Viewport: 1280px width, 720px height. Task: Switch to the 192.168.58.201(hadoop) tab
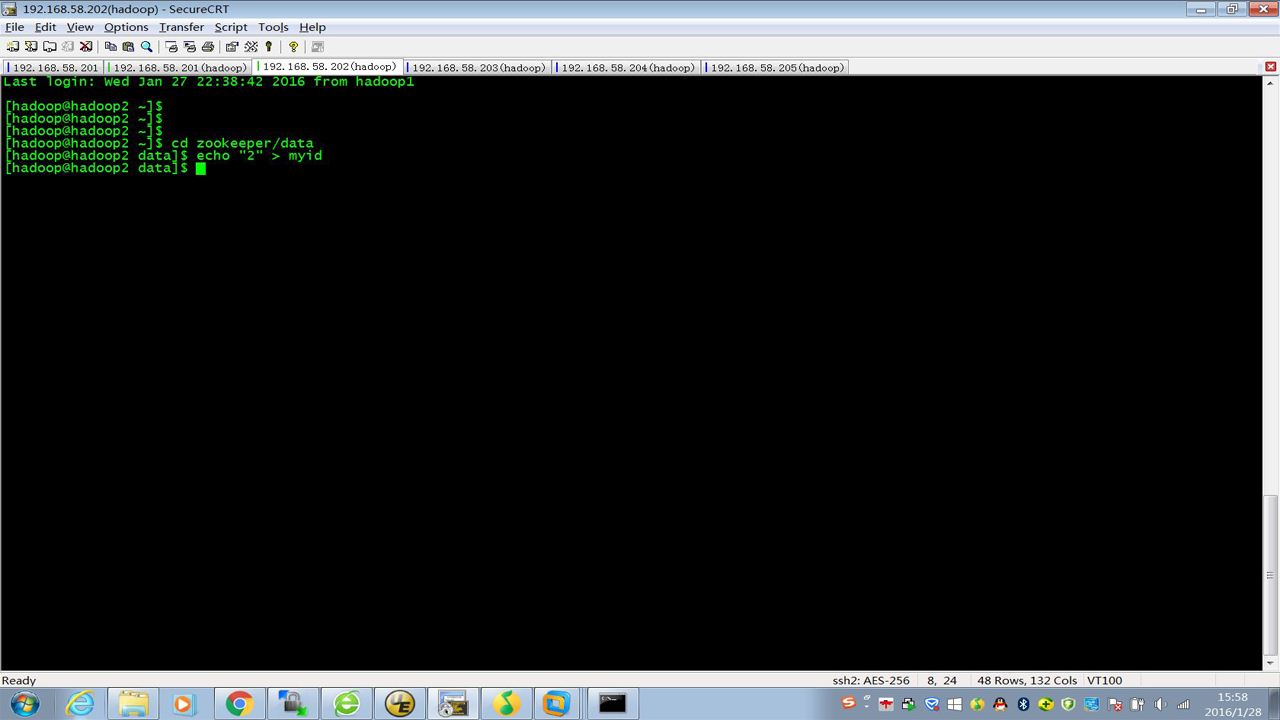click(x=178, y=67)
